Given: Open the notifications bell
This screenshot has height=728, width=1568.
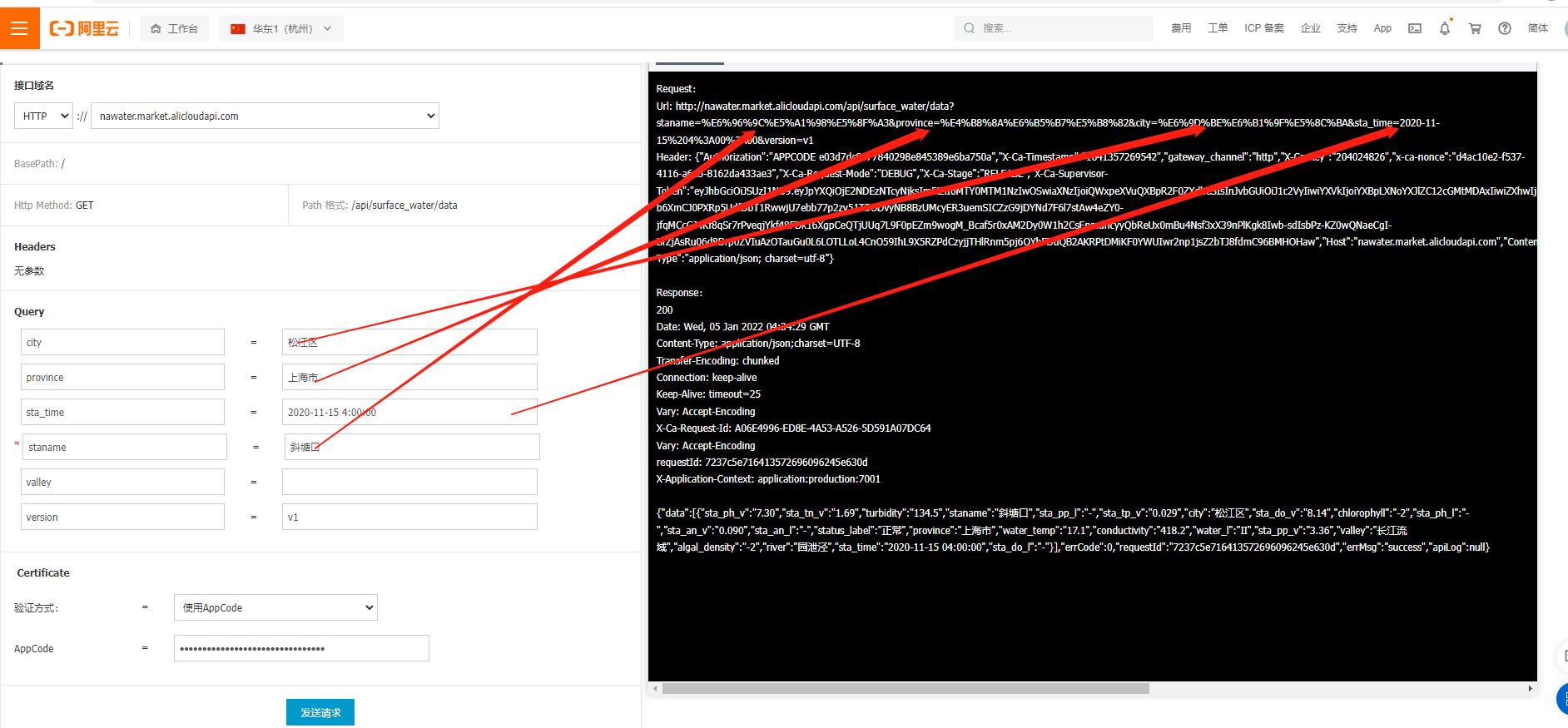Looking at the screenshot, I should coord(1445,28).
